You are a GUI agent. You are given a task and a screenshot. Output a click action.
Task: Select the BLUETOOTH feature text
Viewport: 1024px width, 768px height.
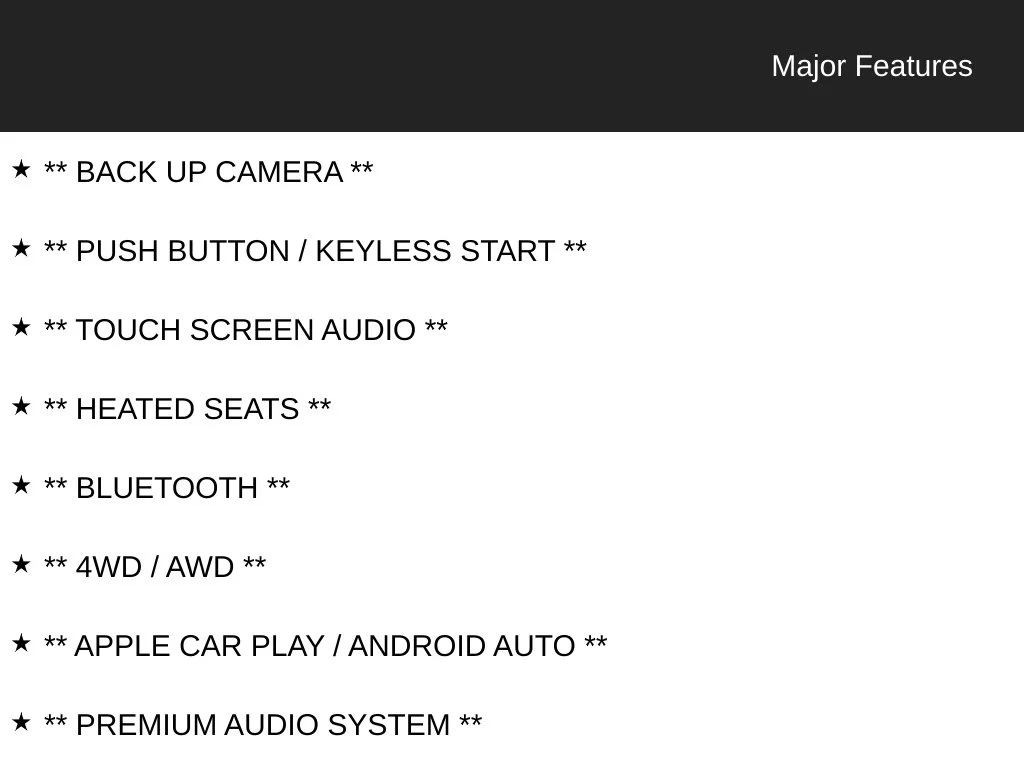(167, 488)
